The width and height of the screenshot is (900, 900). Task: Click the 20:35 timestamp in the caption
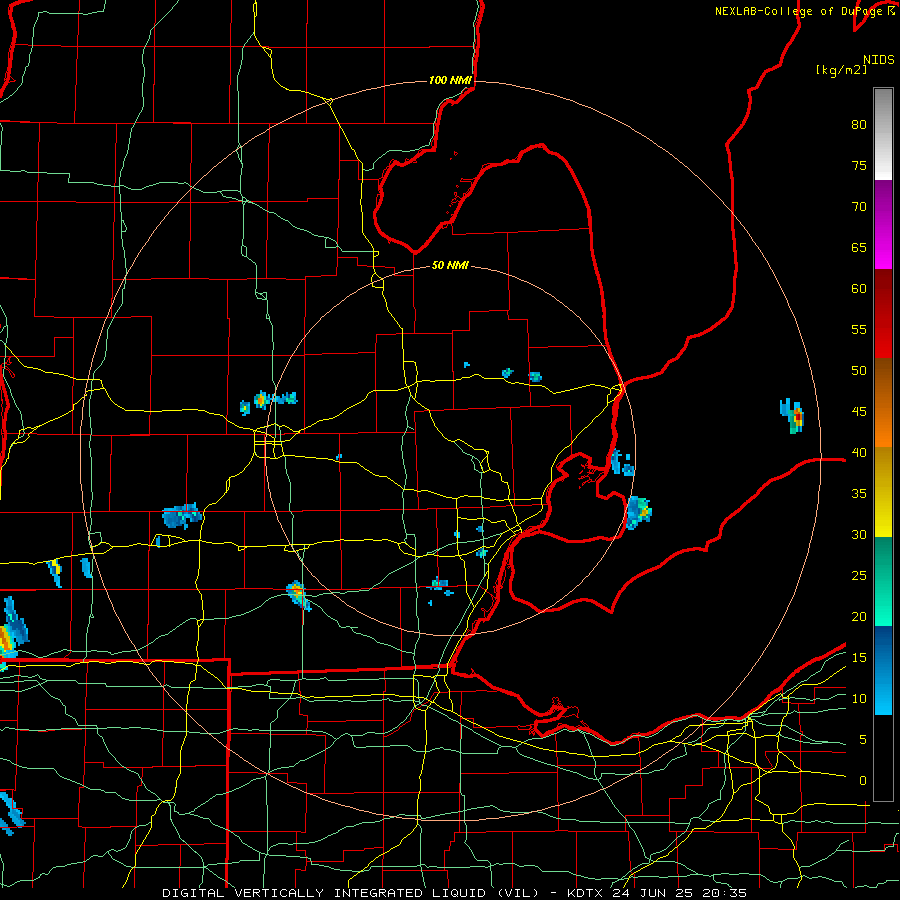click(x=724, y=893)
